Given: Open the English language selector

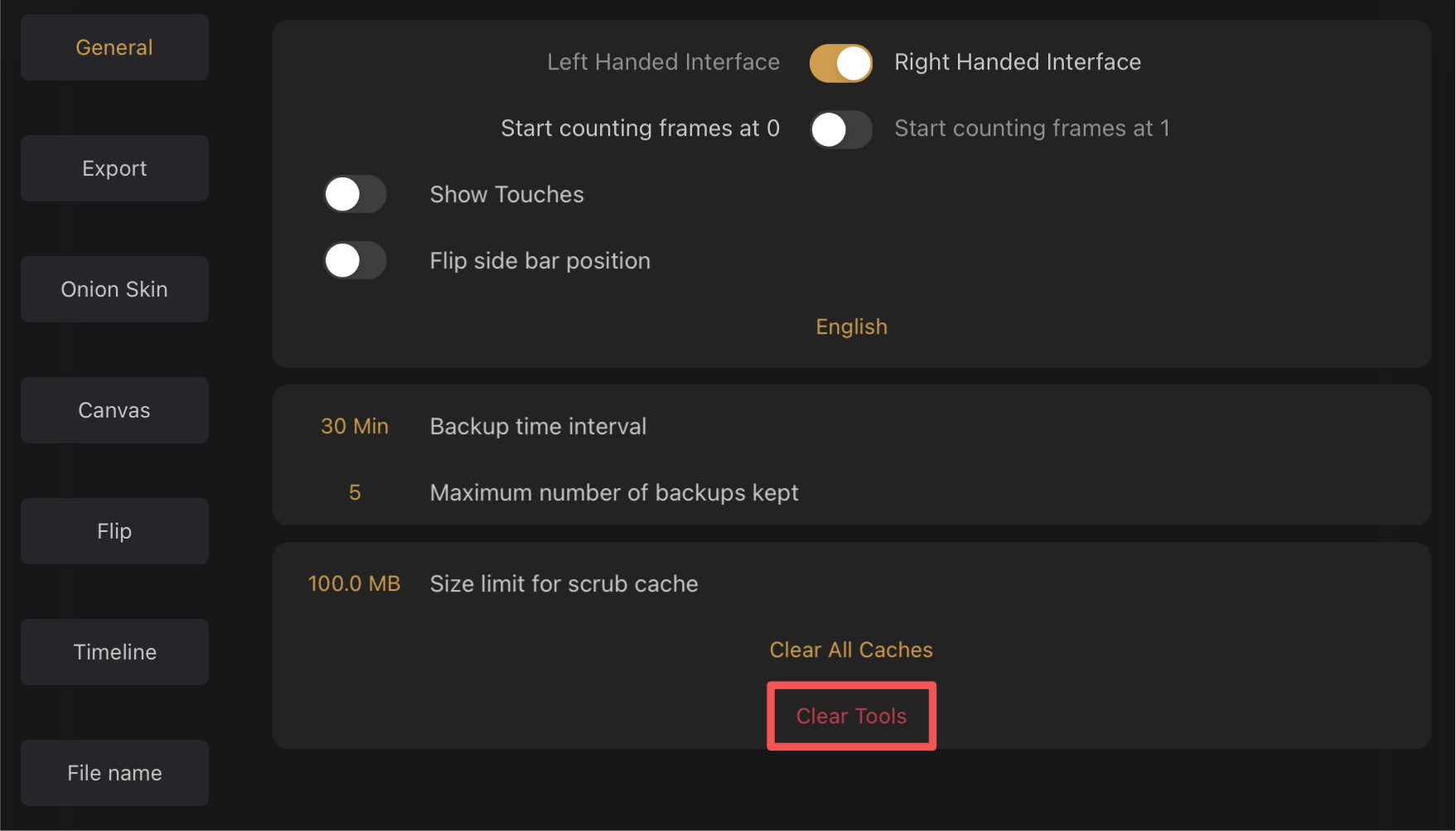Looking at the screenshot, I should pyautogui.click(x=851, y=326).
